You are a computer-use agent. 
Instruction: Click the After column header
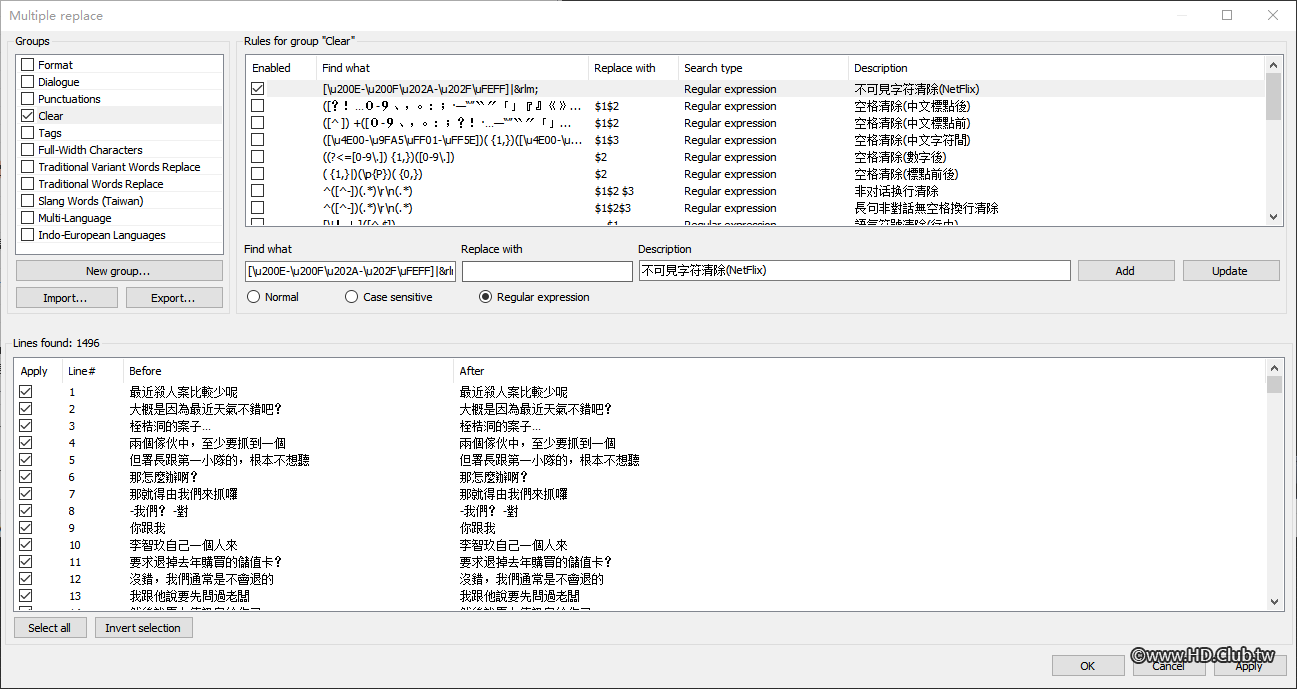click(860, 371)
